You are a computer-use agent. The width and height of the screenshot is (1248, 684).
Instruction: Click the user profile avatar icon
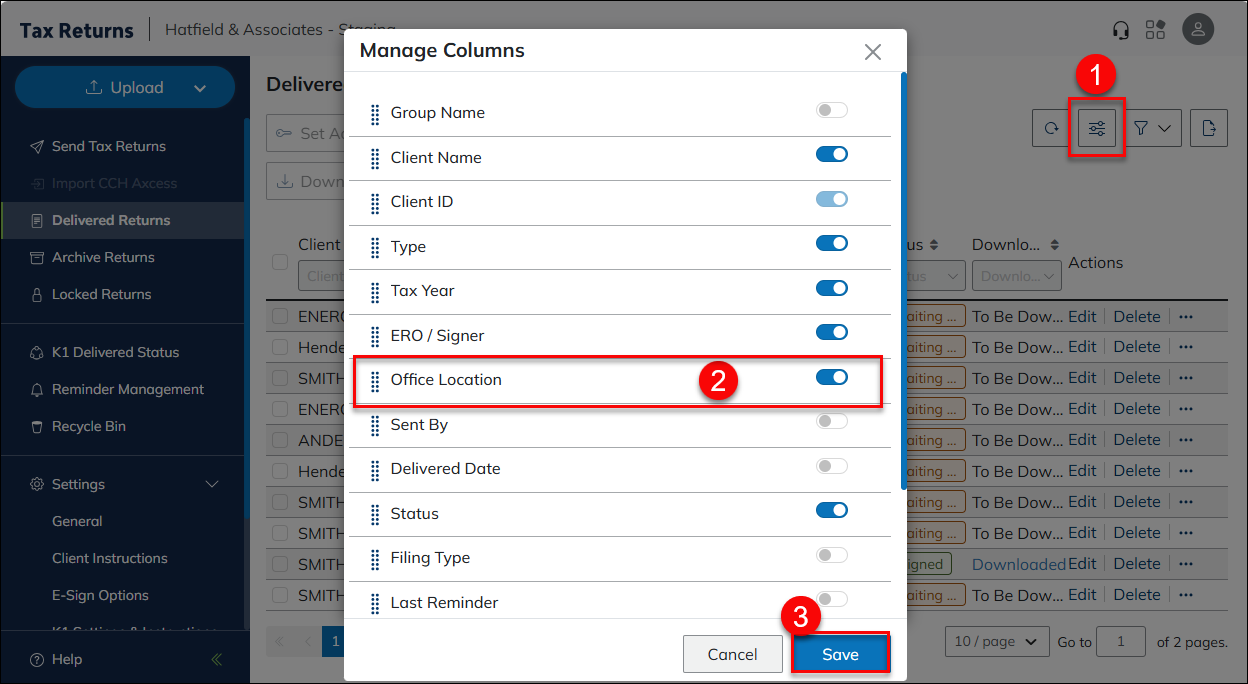[x=1198, y=29]
